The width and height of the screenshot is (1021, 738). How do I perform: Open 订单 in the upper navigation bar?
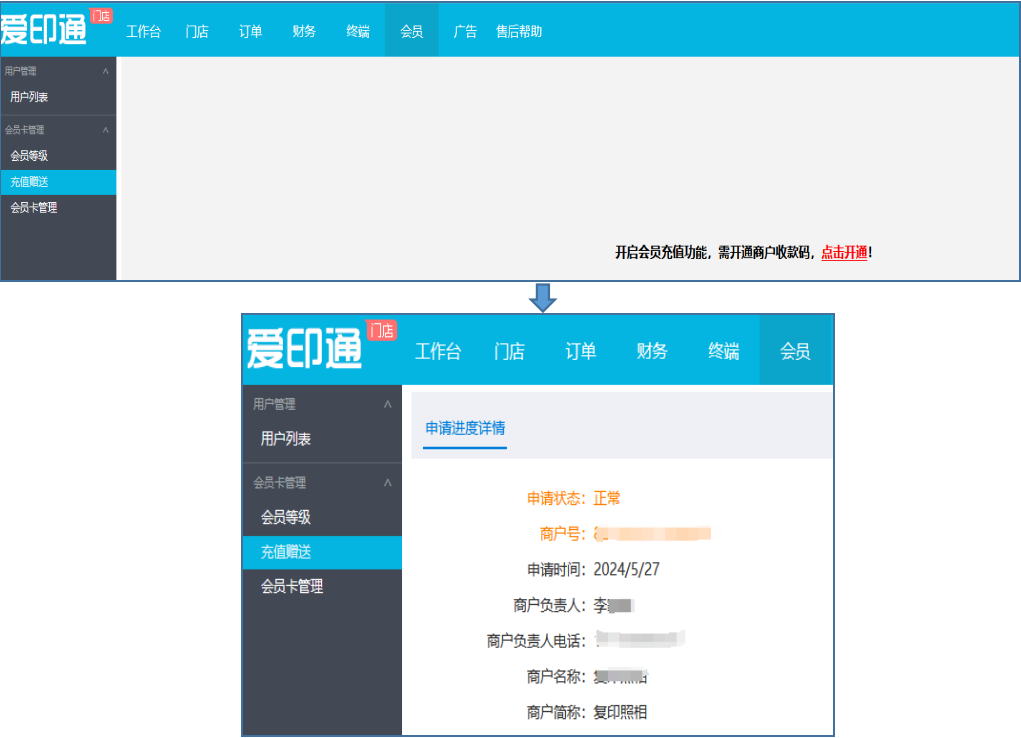tap(250, 31)
